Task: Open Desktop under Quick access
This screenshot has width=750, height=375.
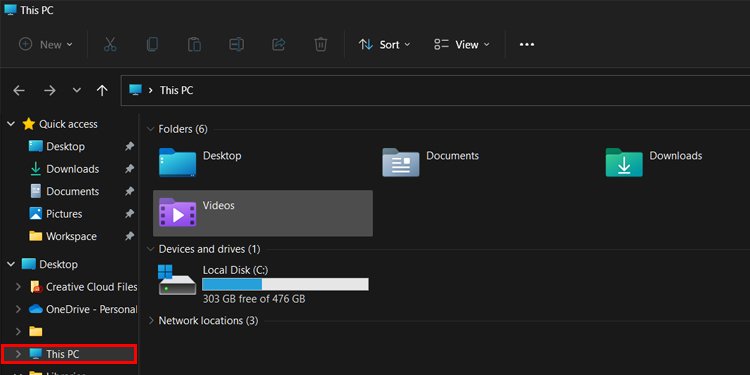Action: tap(66, 146)
